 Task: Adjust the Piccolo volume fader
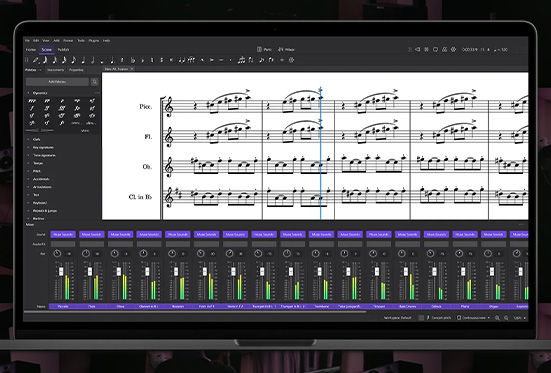pyautogui.click(x=61, y=272)
